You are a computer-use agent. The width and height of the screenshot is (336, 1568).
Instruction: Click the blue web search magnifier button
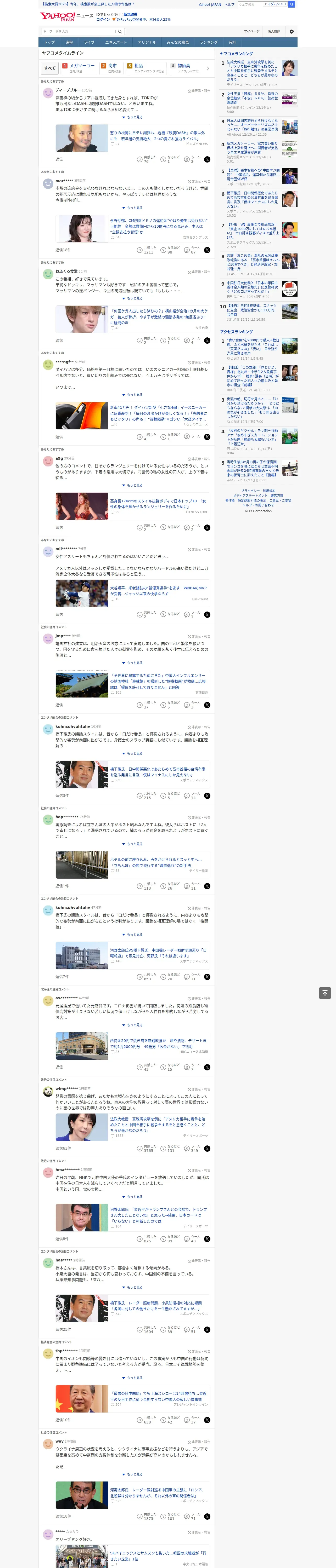(x=292, y=4)
